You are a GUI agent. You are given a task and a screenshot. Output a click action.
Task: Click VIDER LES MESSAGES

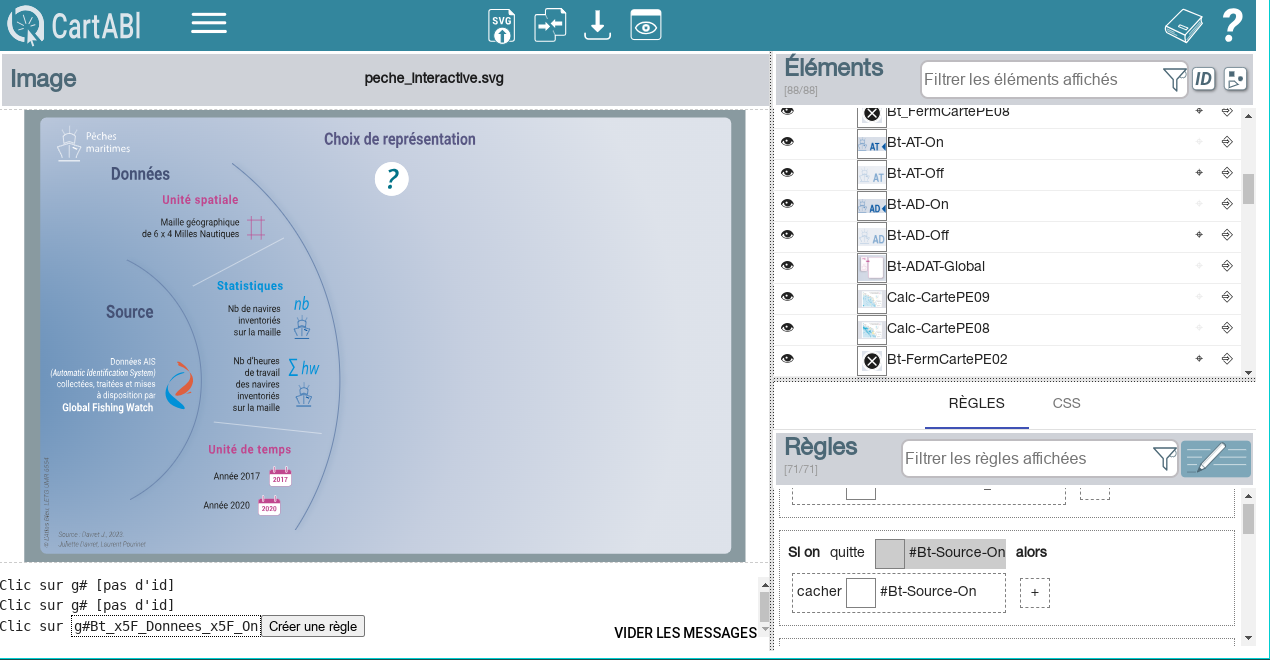tap(685, 633)
